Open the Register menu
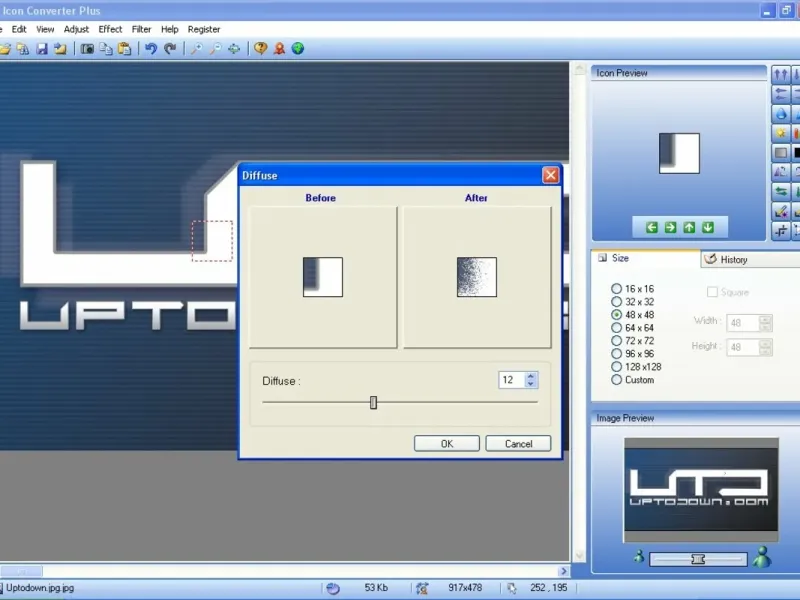 point(204,30)
